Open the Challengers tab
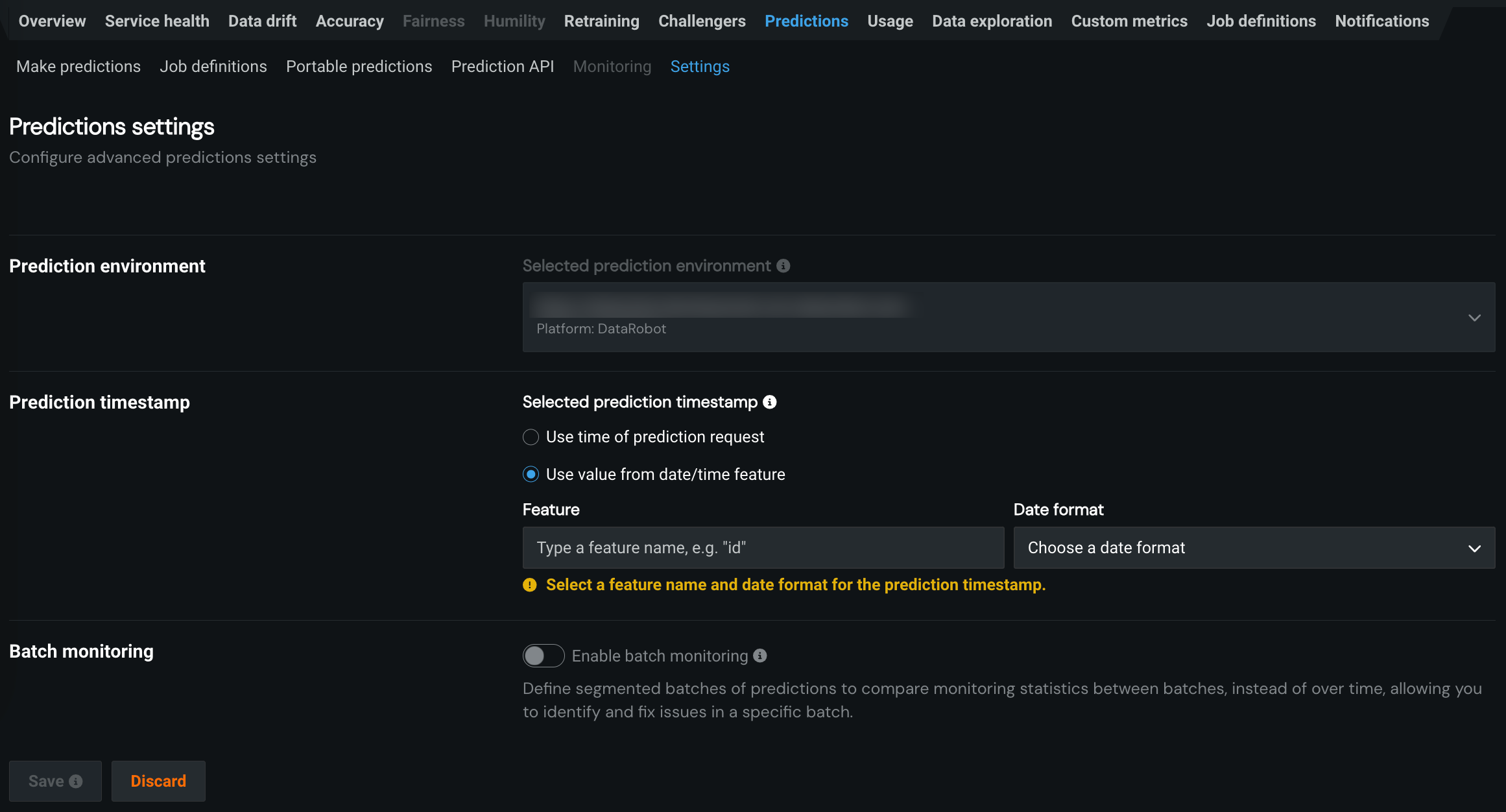 point(702,21)
